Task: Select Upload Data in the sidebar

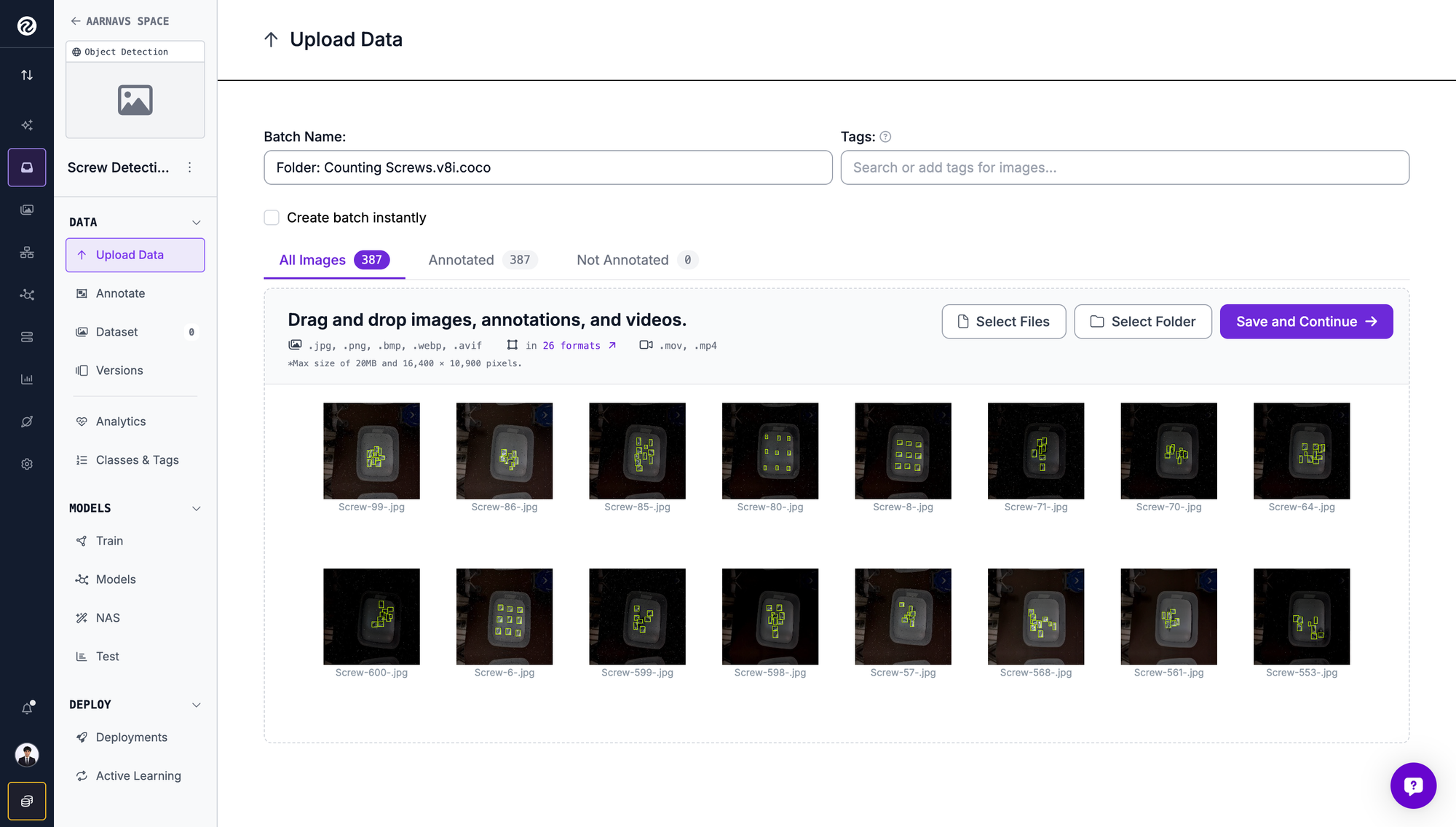Action: pyautogui.click(x=135, y=256)
